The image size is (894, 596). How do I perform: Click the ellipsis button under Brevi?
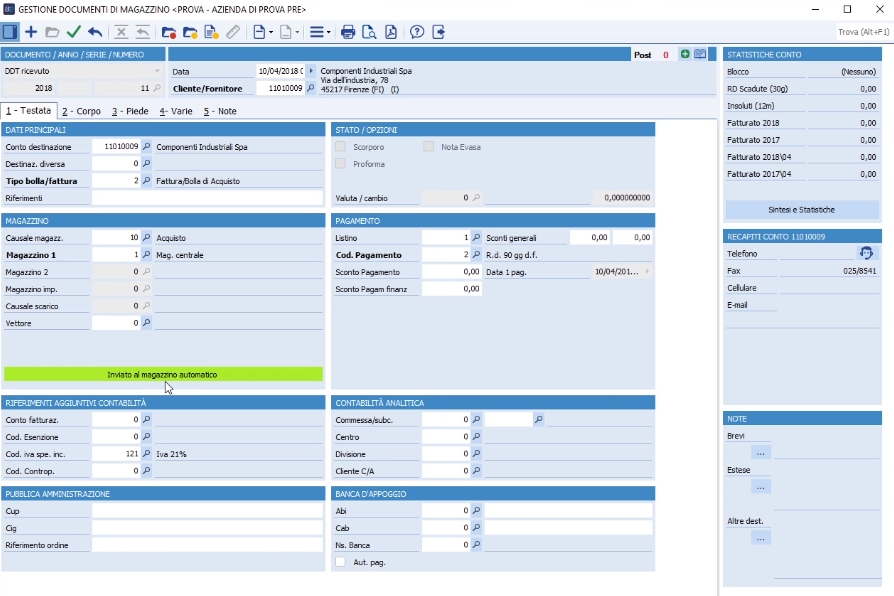point(761,452)
